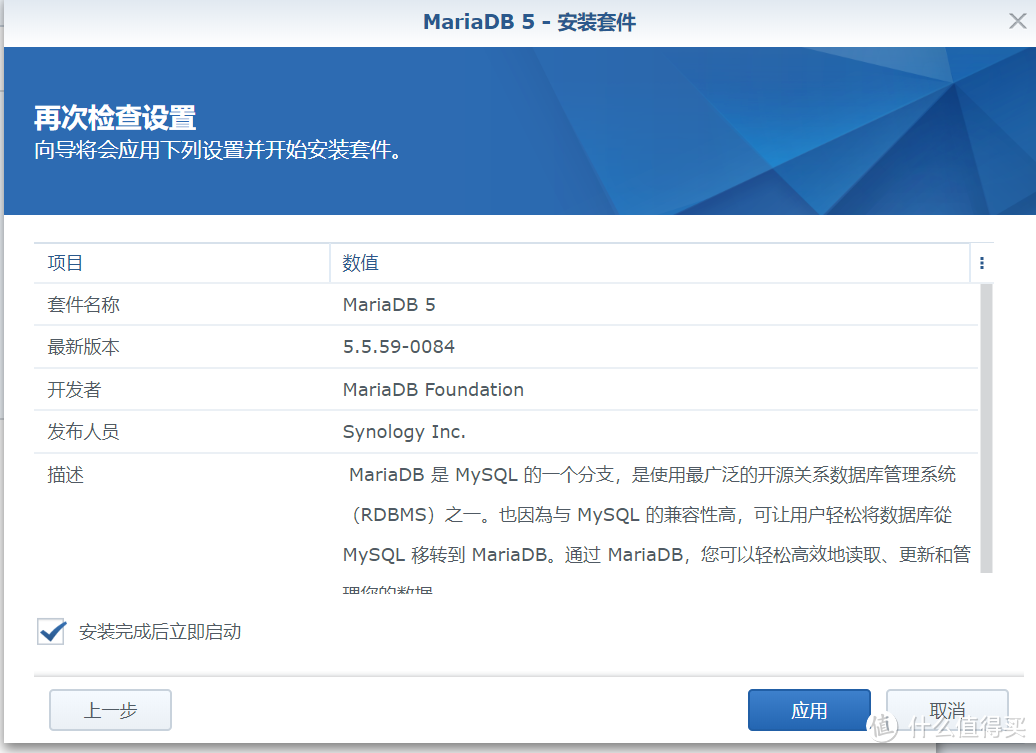This screenshot has width=1036, height=753.
Task: Click the 取消 cancel button
Action: pyautogui.click(x=947, y=710)
